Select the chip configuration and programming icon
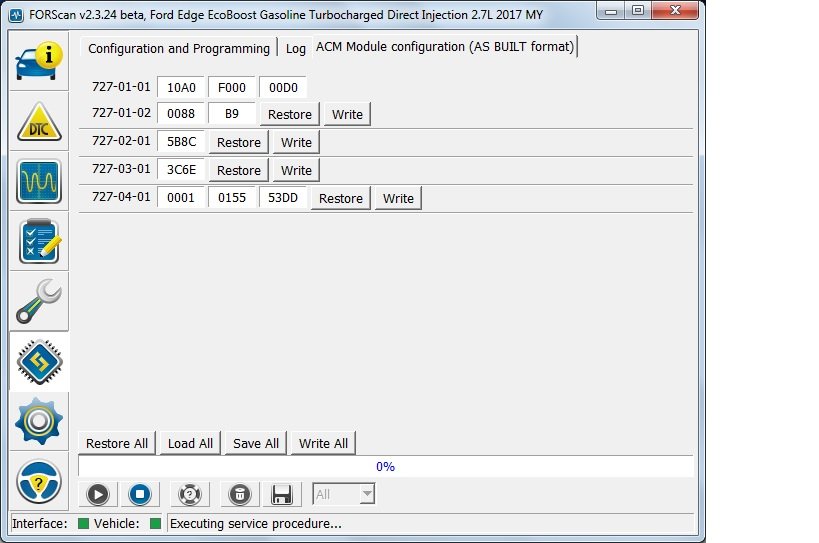The width and height of the screenshot is (819, 543). coord(39,362)
